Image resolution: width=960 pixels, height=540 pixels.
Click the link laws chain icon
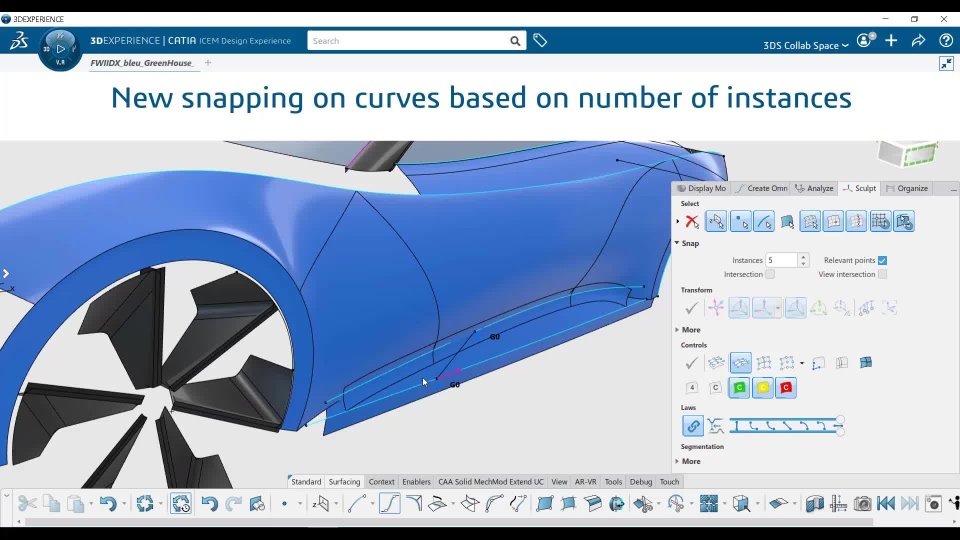click(692, 426)
